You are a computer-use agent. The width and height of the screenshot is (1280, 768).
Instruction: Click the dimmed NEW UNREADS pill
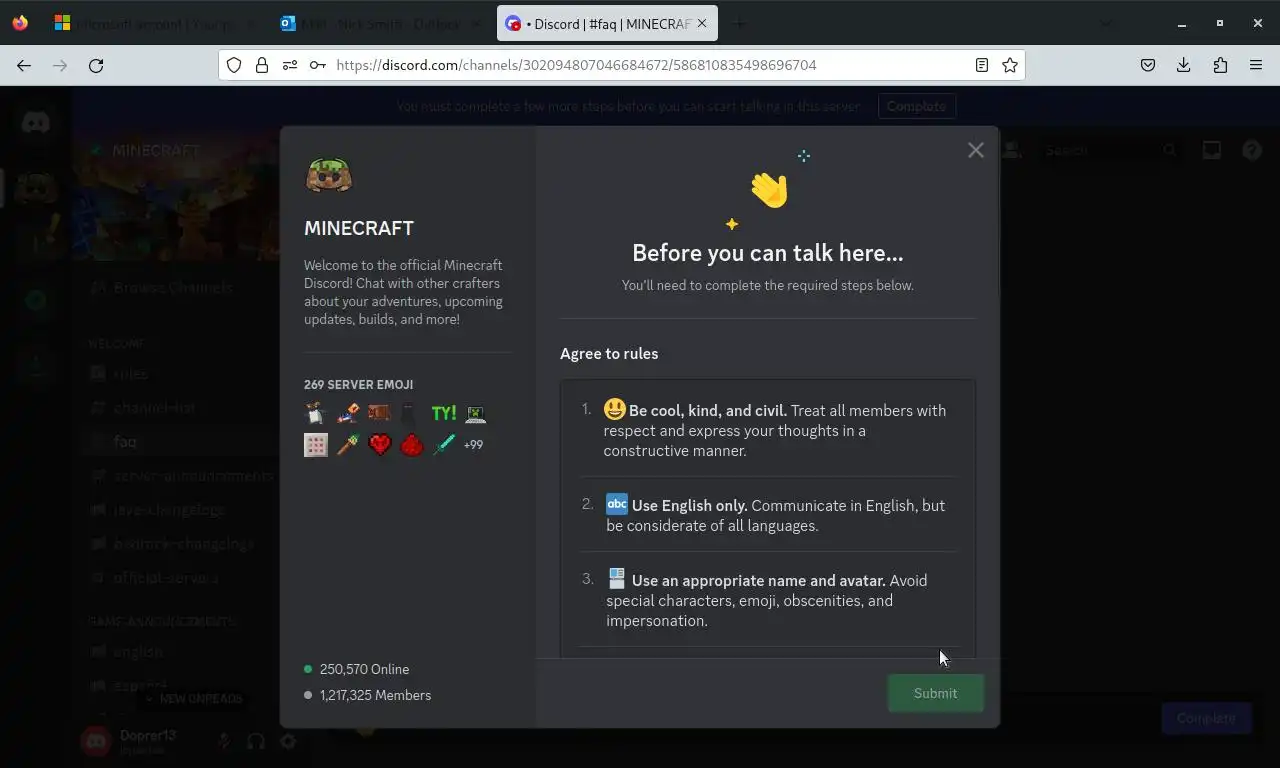click(193, 698)
